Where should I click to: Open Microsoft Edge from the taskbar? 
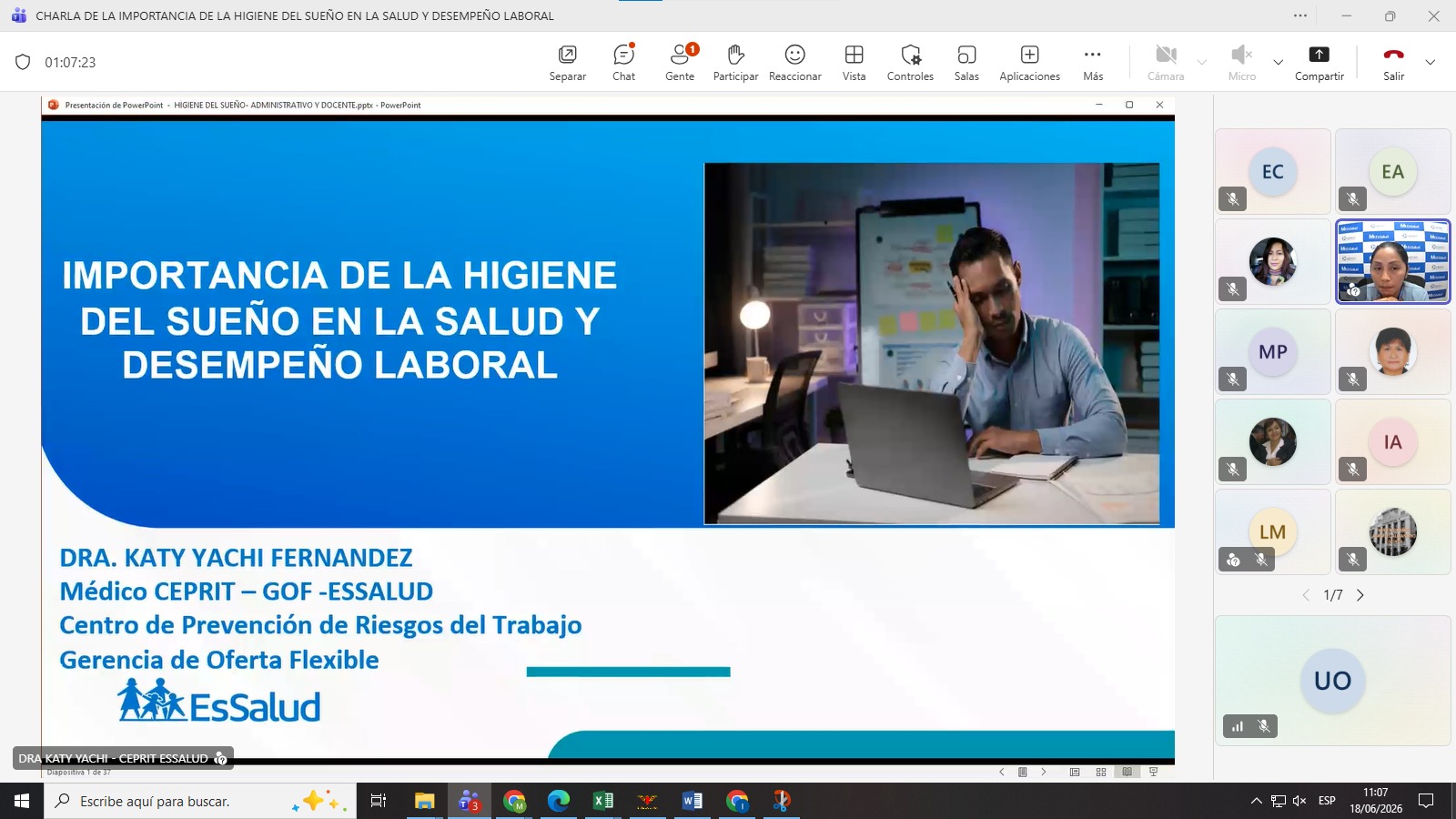coord(558,801)
